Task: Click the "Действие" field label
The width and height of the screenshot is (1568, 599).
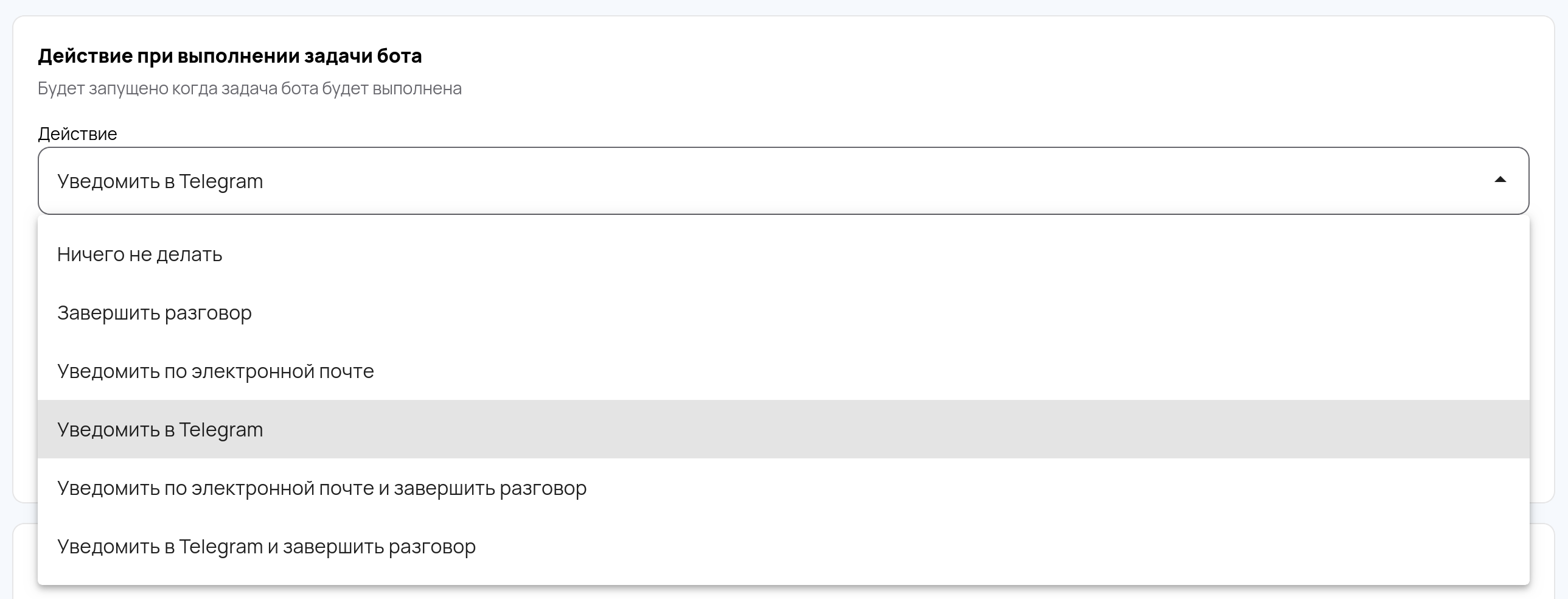Action: click(x=77, y=134)
